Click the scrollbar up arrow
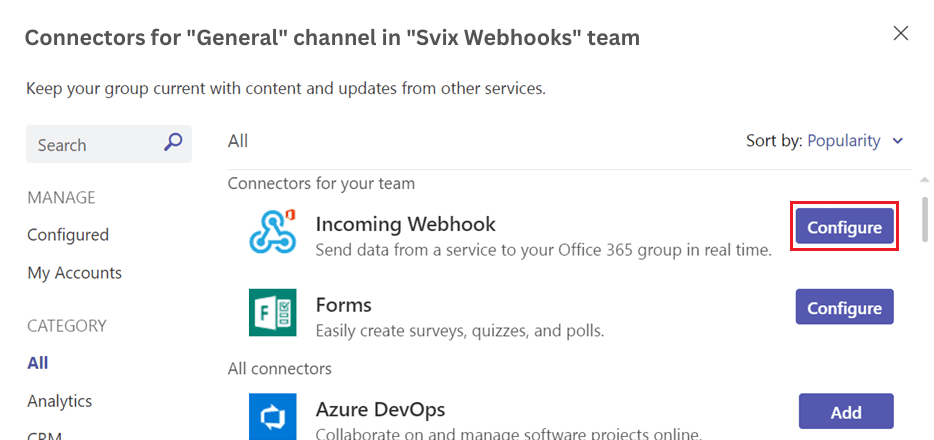The image size is (934, 440). click(x=924, y=179)
